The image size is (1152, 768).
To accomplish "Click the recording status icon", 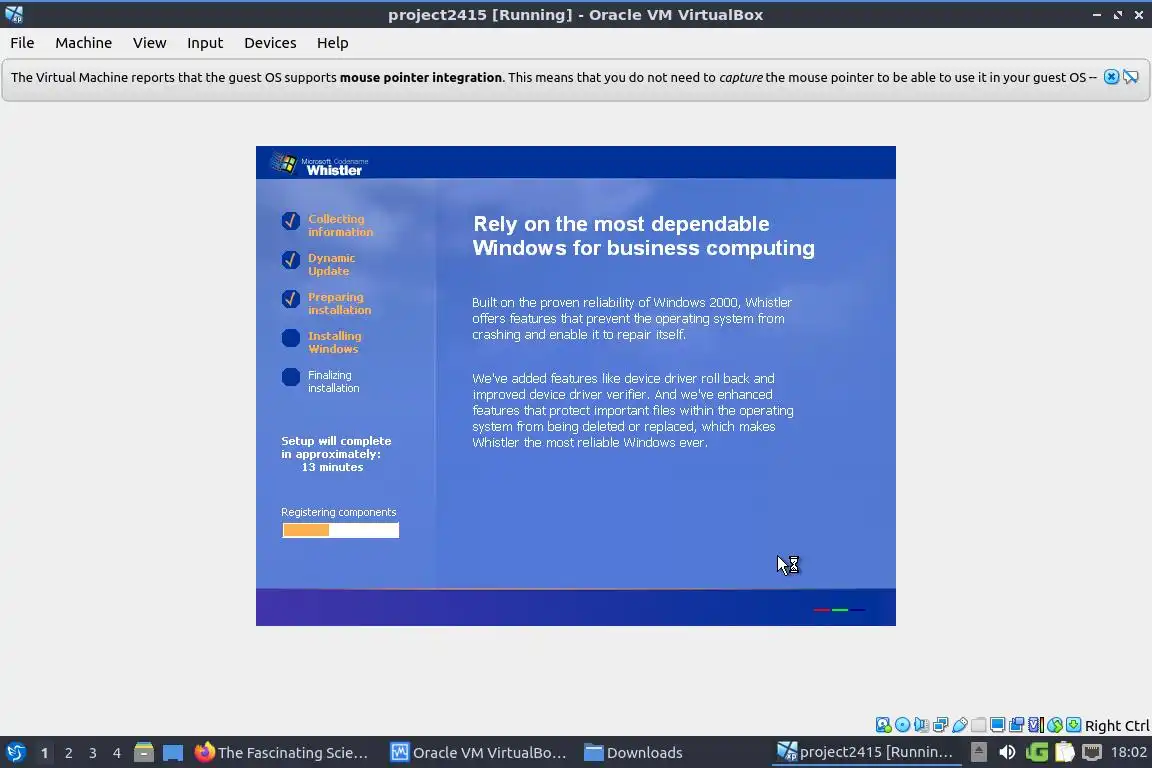I will coord(1017,725).
